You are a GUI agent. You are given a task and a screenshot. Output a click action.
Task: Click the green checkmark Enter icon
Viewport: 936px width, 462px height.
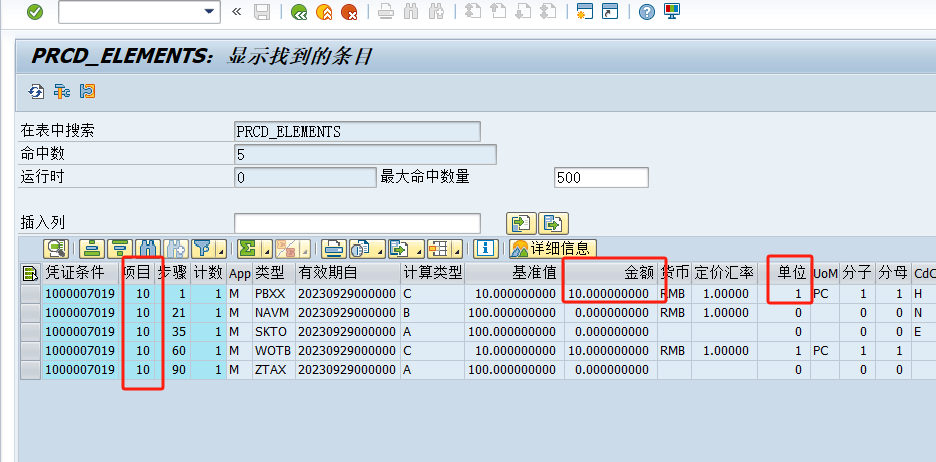35,12
